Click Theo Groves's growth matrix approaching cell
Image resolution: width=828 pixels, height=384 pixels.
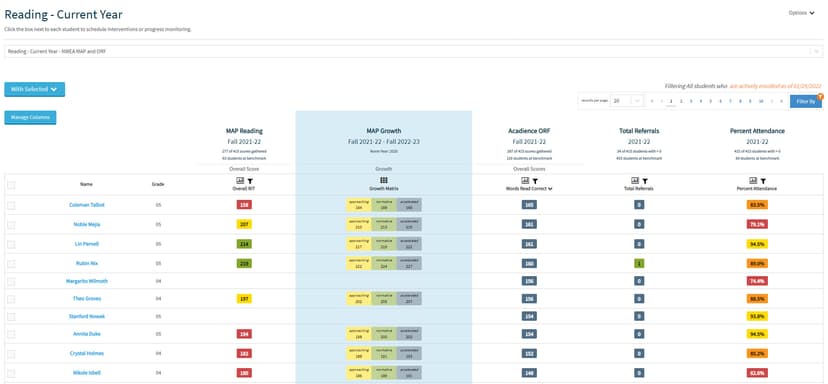(359, 299)
